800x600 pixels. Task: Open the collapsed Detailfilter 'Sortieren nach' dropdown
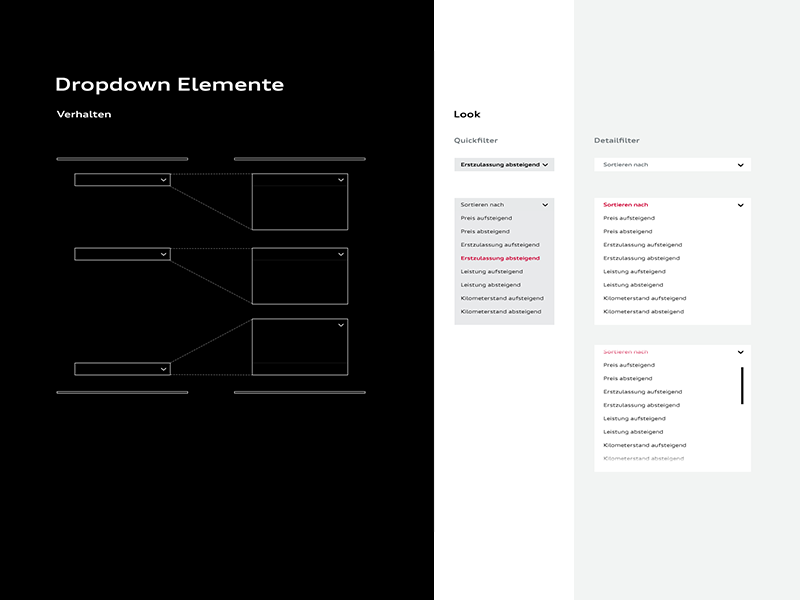tap(672, 165)
